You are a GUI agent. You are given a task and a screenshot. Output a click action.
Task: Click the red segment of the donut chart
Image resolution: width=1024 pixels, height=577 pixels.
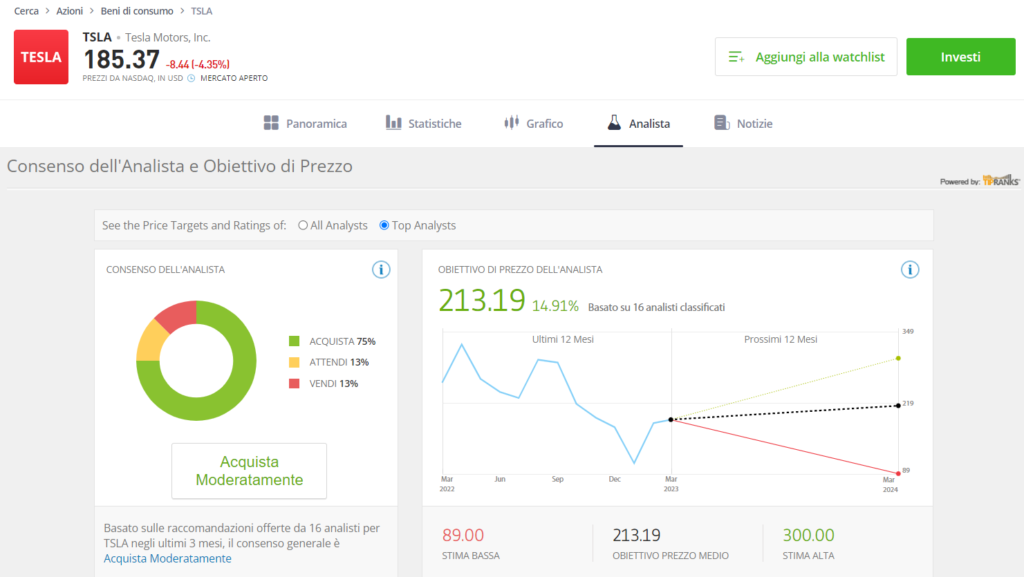(178, 315)
